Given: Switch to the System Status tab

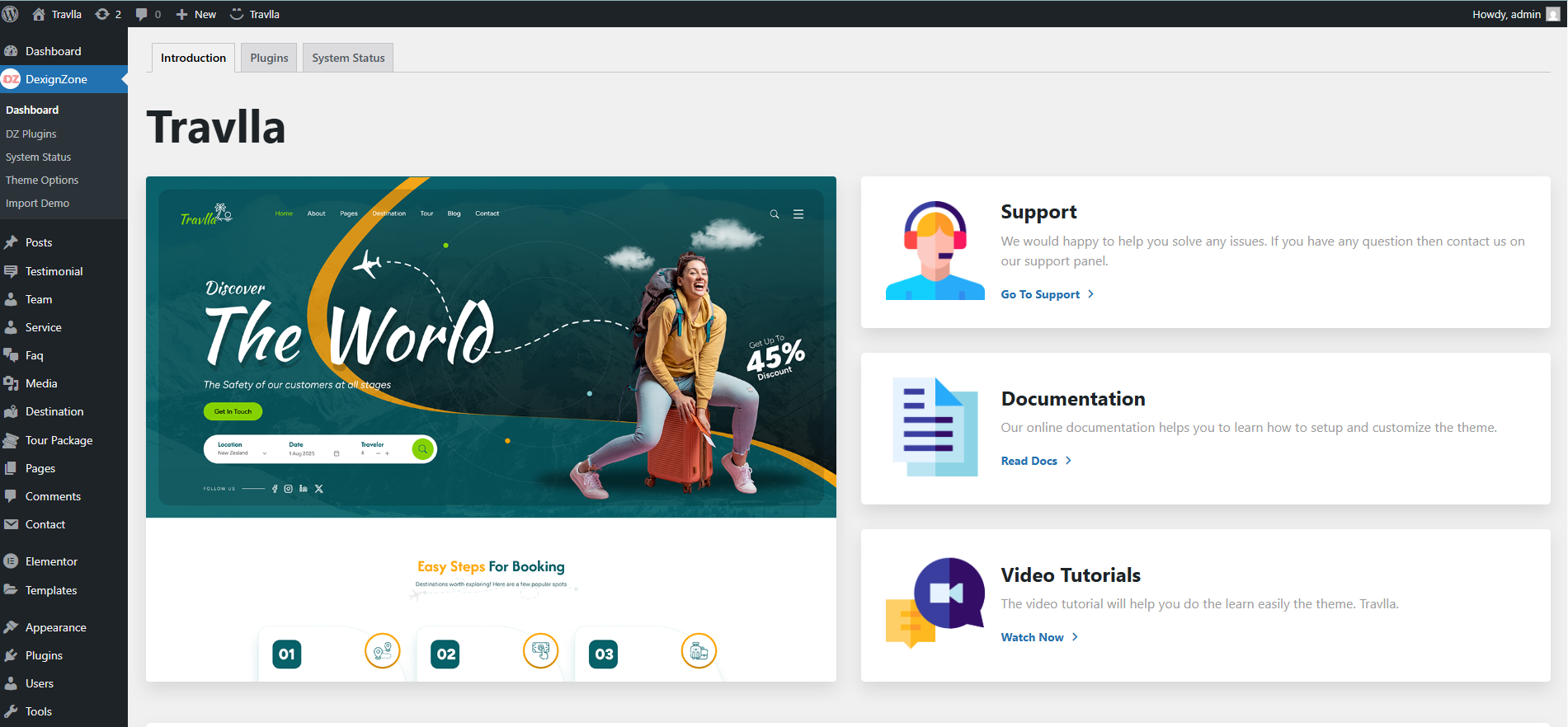Looking at the screenshot, I should (x=348, y=58).
